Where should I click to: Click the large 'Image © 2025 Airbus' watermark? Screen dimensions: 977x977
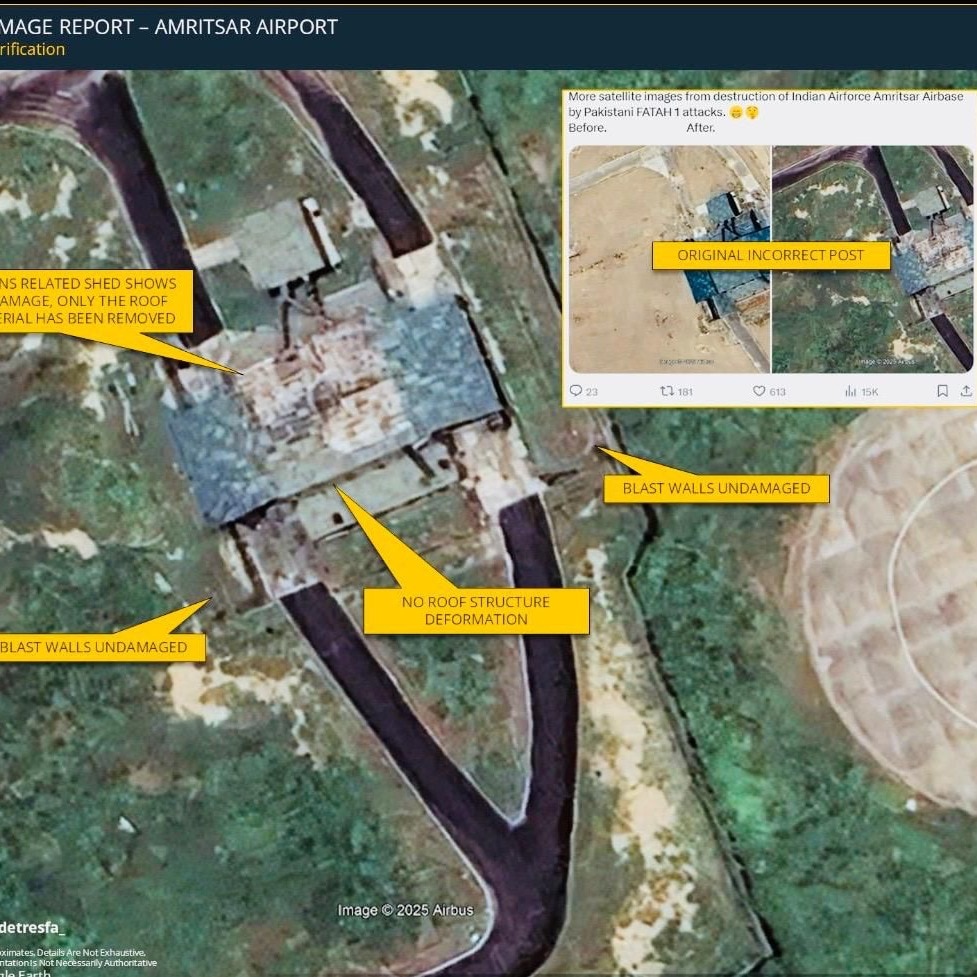pyautogui.click(x=405, y=910)
